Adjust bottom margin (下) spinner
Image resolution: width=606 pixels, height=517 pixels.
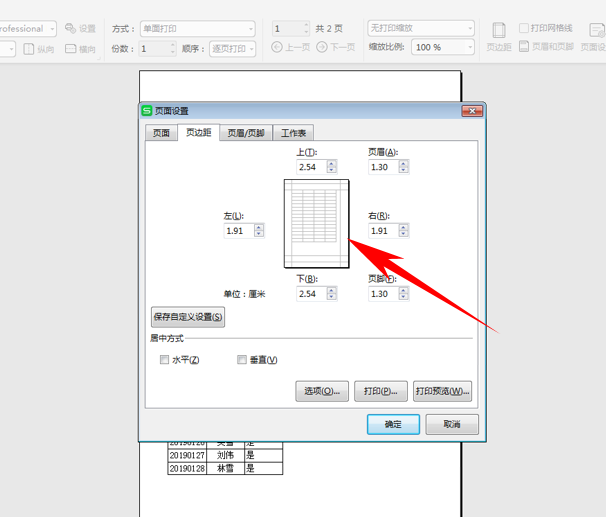click(332, 294)
